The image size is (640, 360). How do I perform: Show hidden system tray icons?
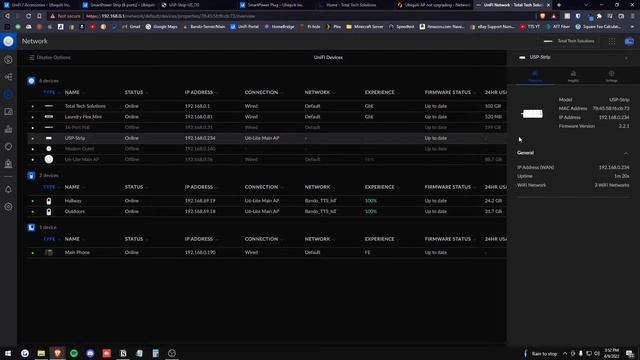[x=565, y=353]
